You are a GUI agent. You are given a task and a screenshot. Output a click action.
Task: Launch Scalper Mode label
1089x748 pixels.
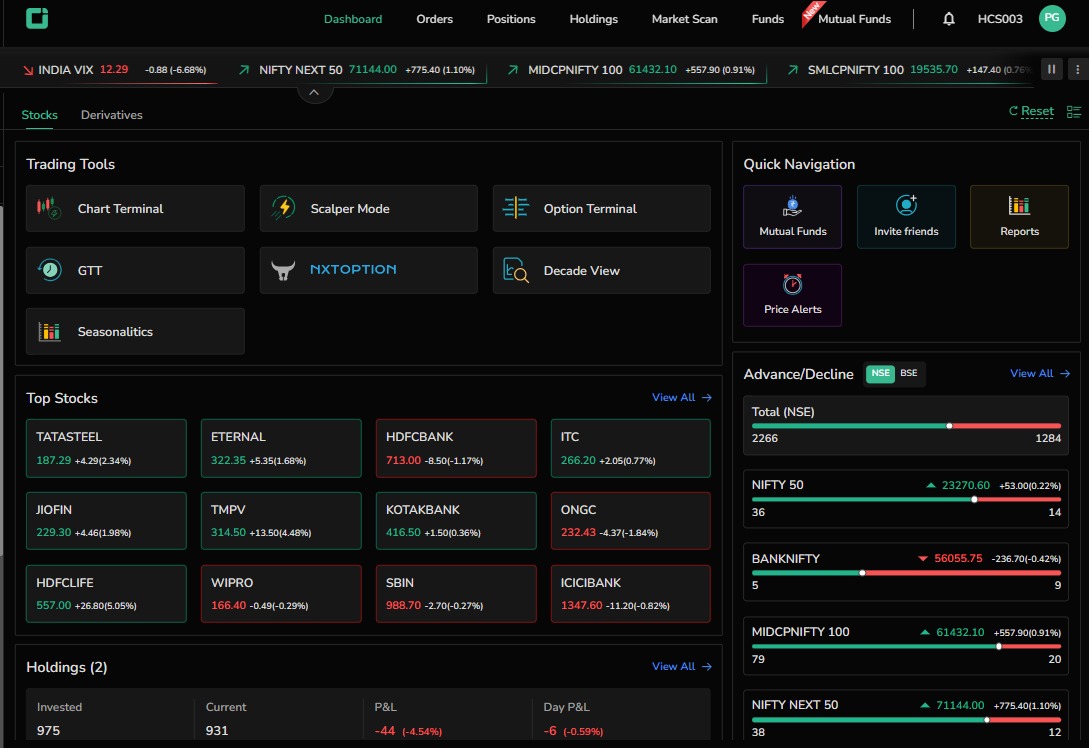click(350, 208)
